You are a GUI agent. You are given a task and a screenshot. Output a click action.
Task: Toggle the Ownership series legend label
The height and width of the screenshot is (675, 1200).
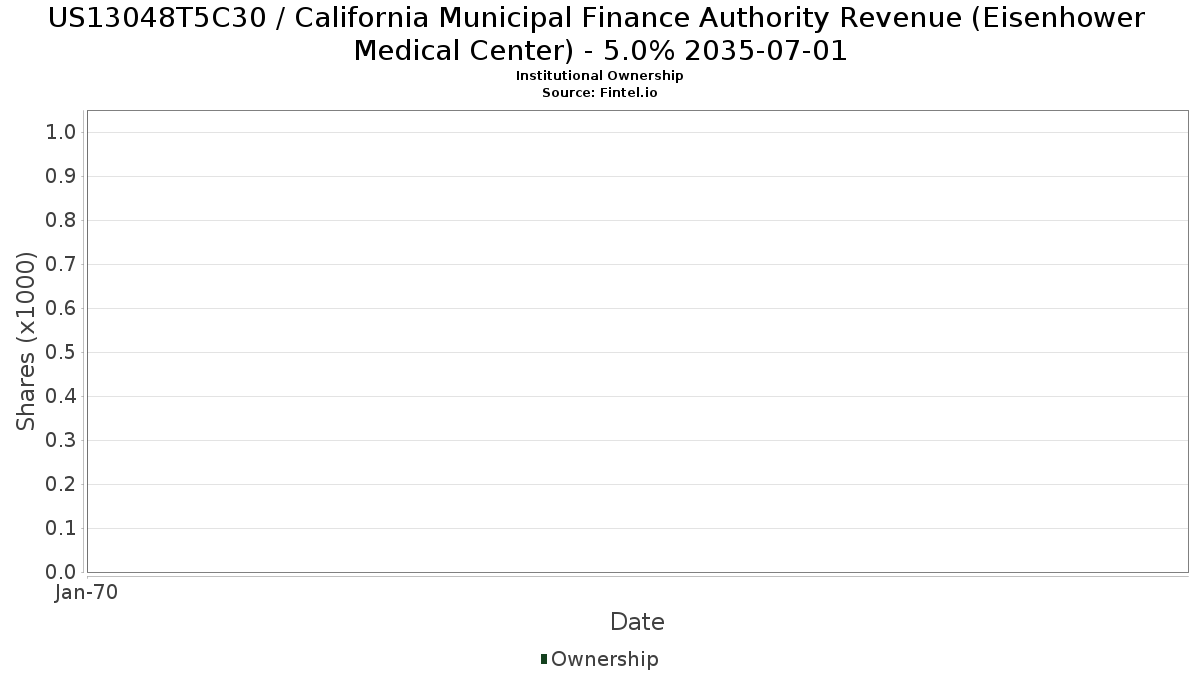(x=604, y=659)
